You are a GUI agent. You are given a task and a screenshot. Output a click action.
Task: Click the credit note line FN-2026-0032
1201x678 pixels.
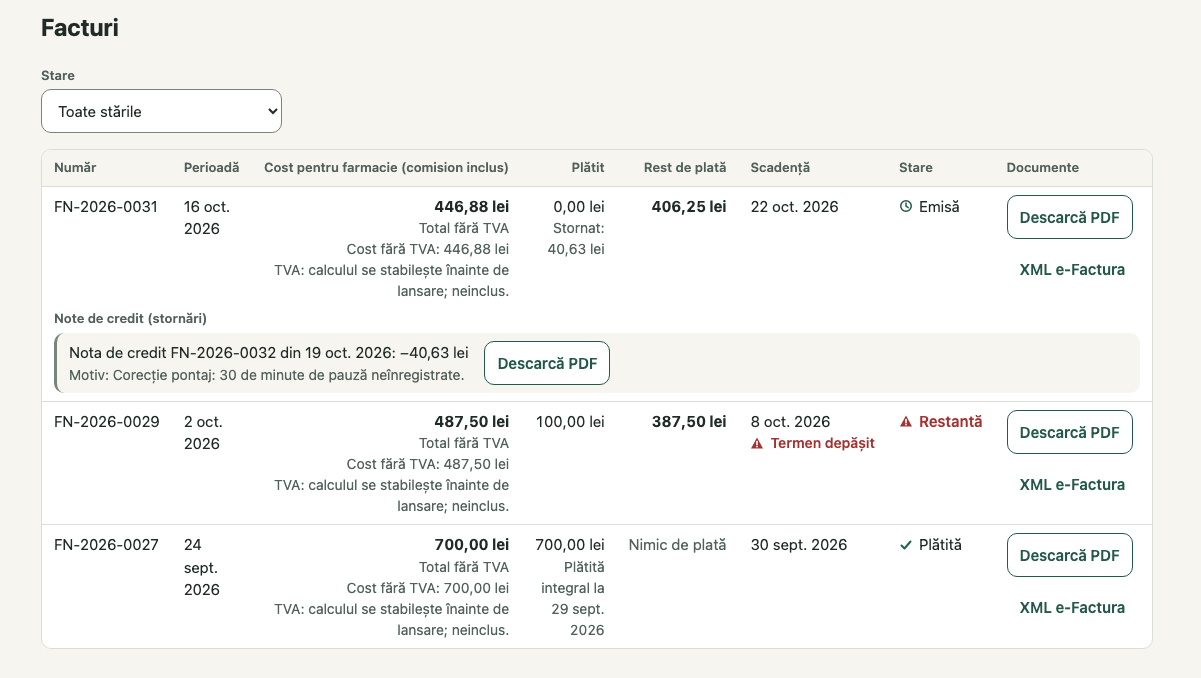point(269,353)
